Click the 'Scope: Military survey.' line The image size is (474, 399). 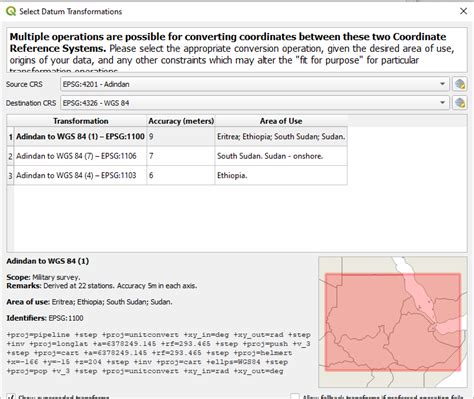43,277
